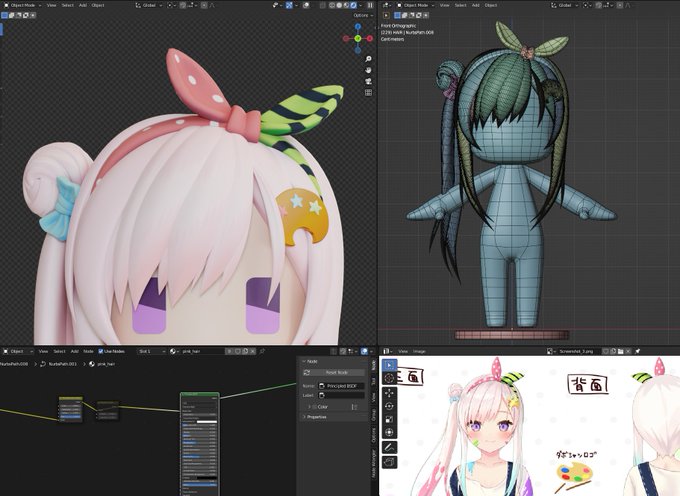Toggle camera view gizmo in rendered viewport
Image resolution: width=680 pixels, height=496 pixels.
[368, 81]
